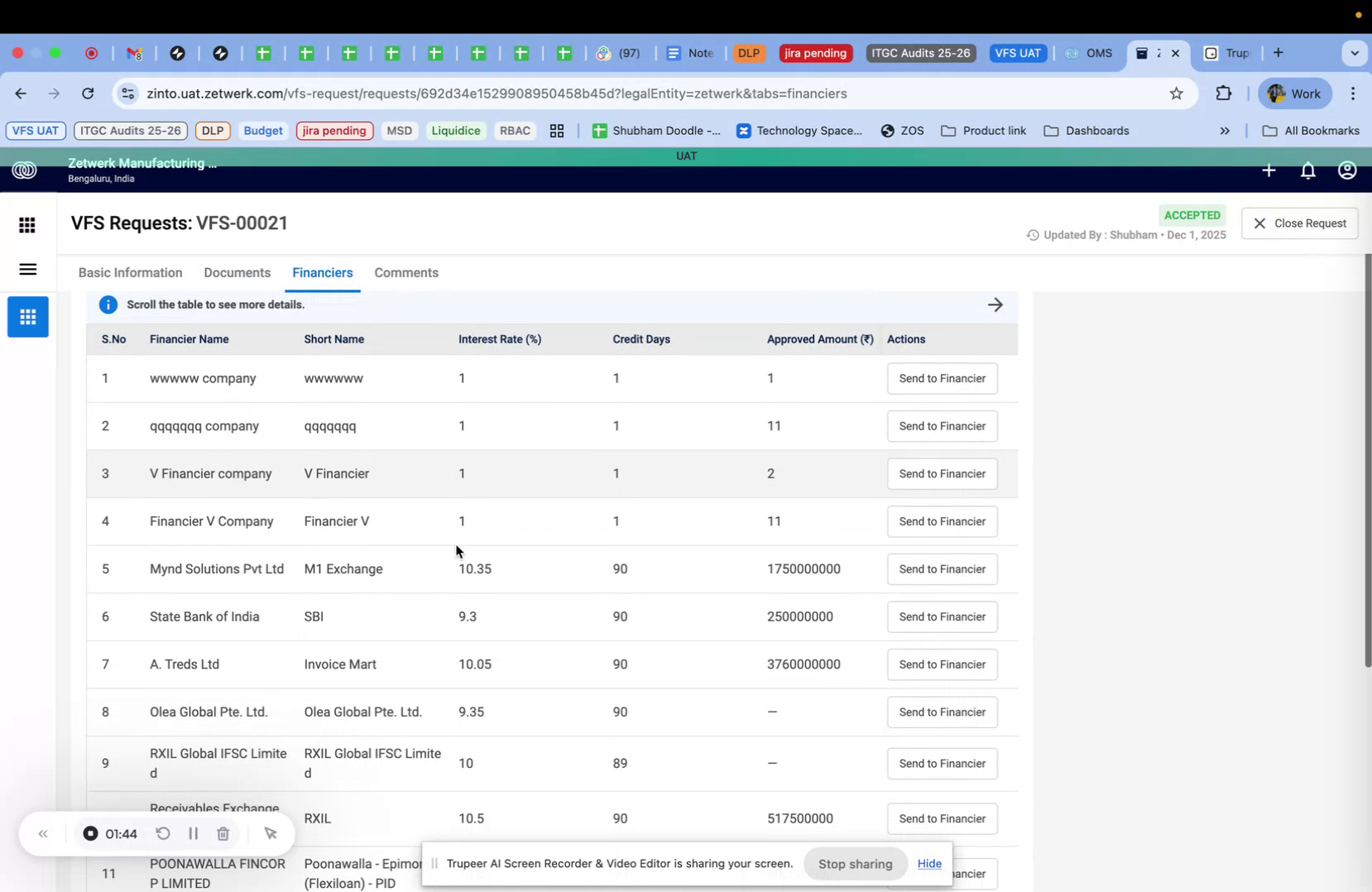The width and height of the screenshot is (1372, 892).
Task: Click the info icon next to the scroll hint
Action: point(108,305)
